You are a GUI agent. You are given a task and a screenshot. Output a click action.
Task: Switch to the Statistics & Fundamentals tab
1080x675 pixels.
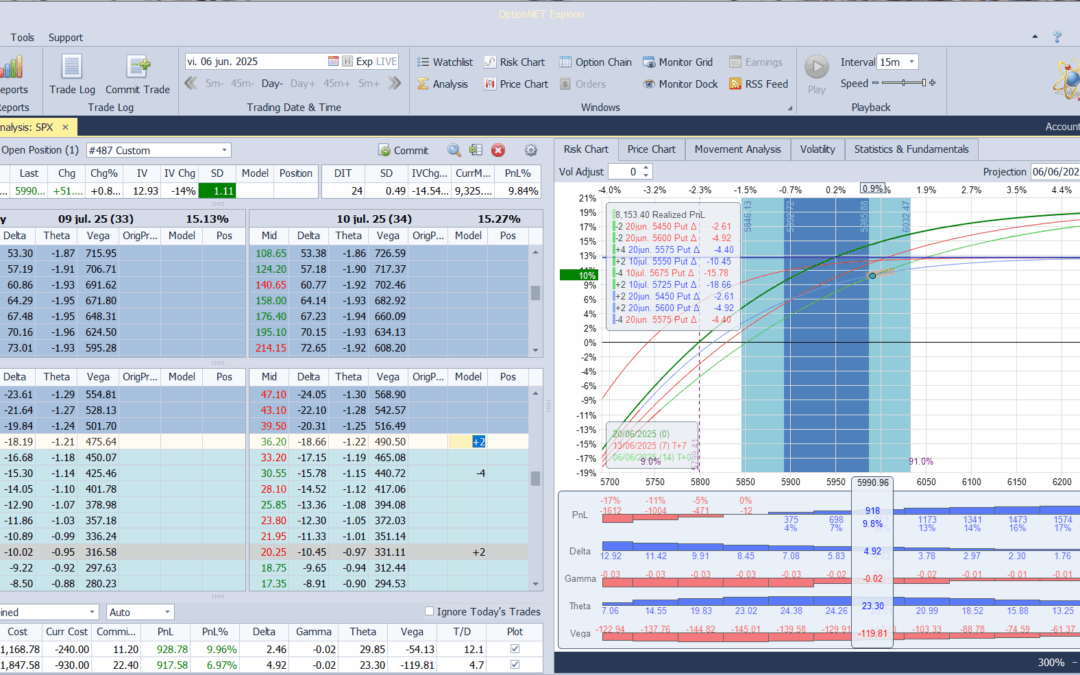[x=911, y=149]
